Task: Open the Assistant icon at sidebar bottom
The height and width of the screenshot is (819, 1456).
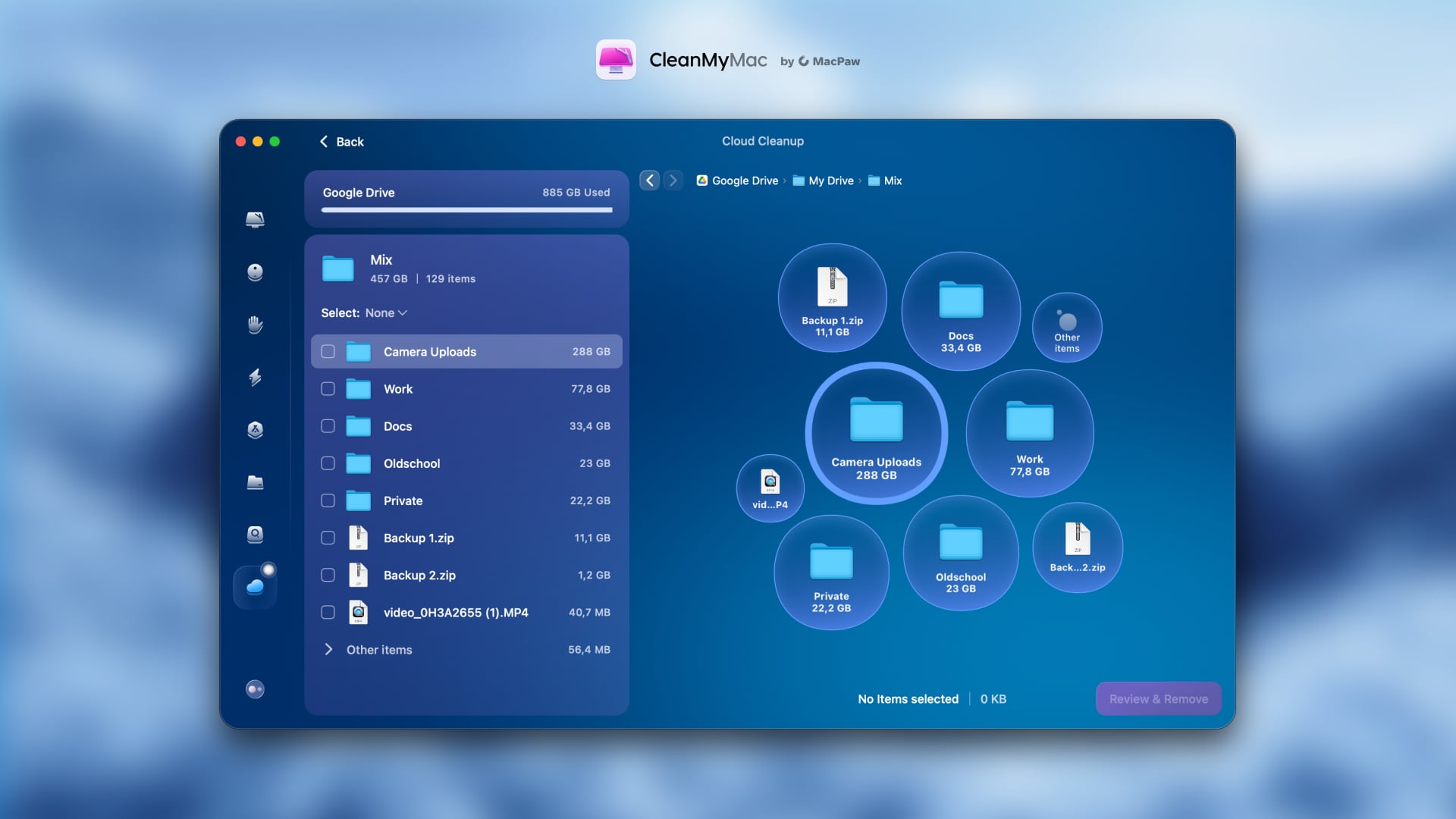Action: 255,689
